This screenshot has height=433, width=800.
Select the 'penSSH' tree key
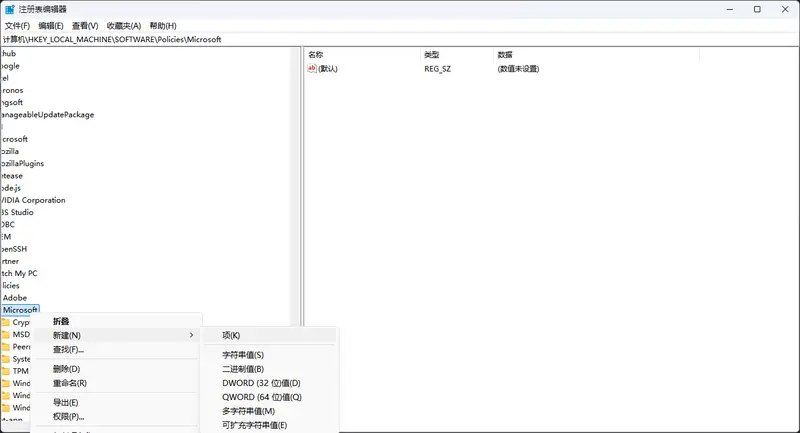tap(14, 249)
